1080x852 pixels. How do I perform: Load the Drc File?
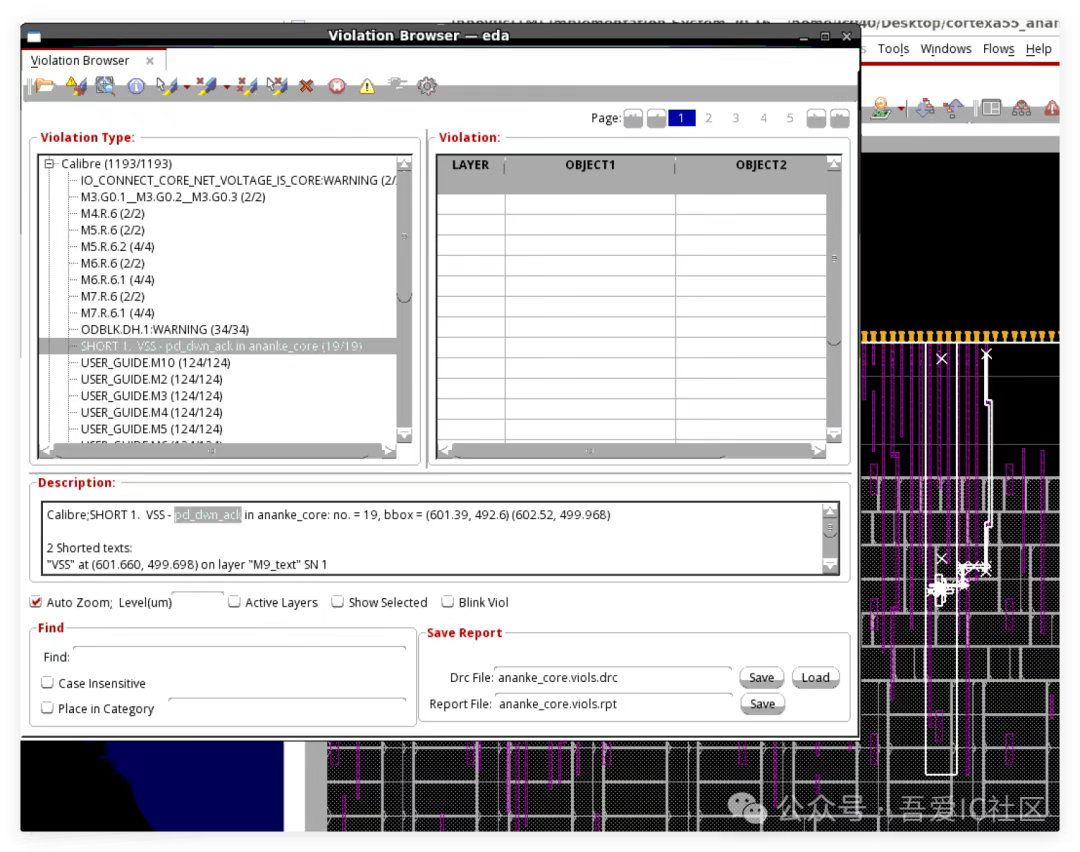pyautogui.click(x=816, y=678)
